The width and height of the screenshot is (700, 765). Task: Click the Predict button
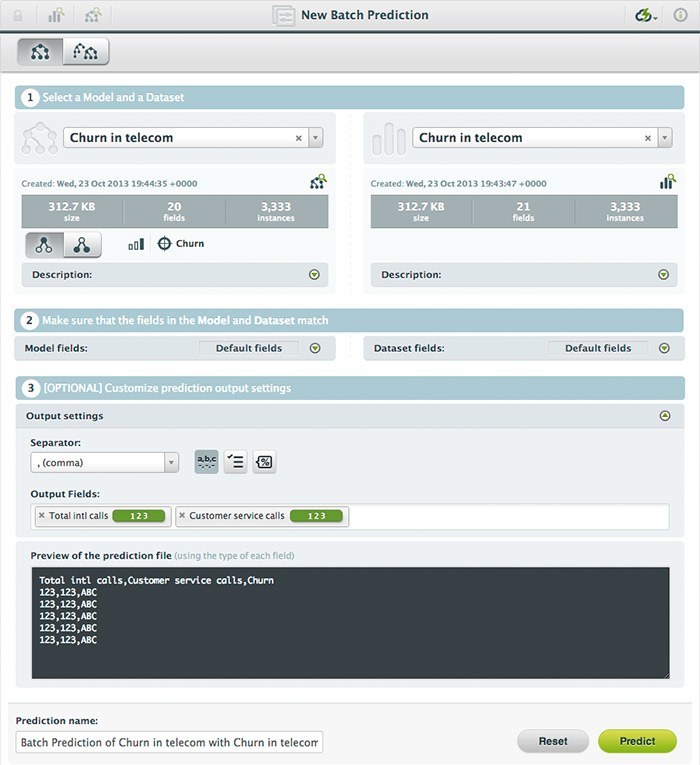[637, 741]
